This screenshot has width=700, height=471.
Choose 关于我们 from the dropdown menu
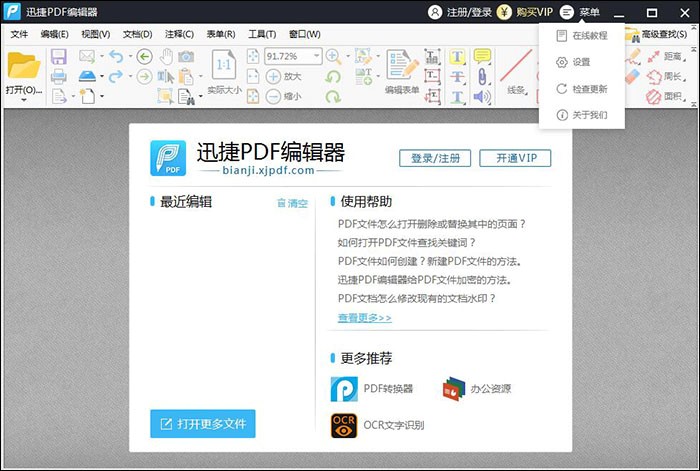(582, 115)
